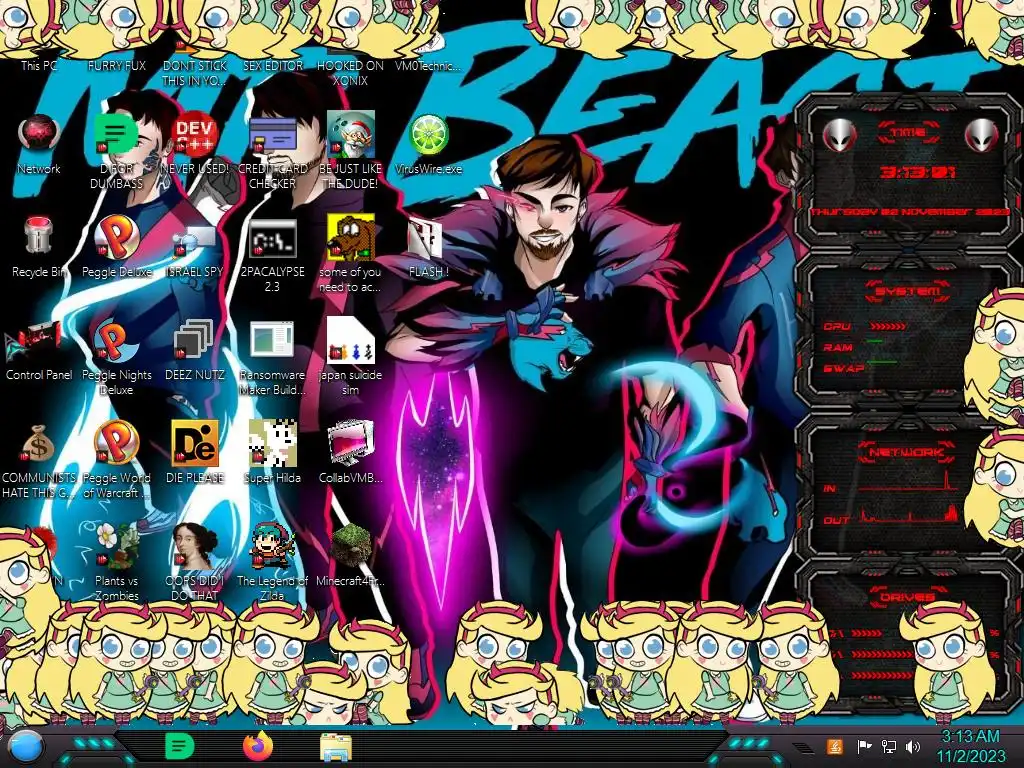Image resolution: width=1024 pixels, height=768 pixels.
Task: Click the Java tray icon
Action: click(x=835, y=746)
